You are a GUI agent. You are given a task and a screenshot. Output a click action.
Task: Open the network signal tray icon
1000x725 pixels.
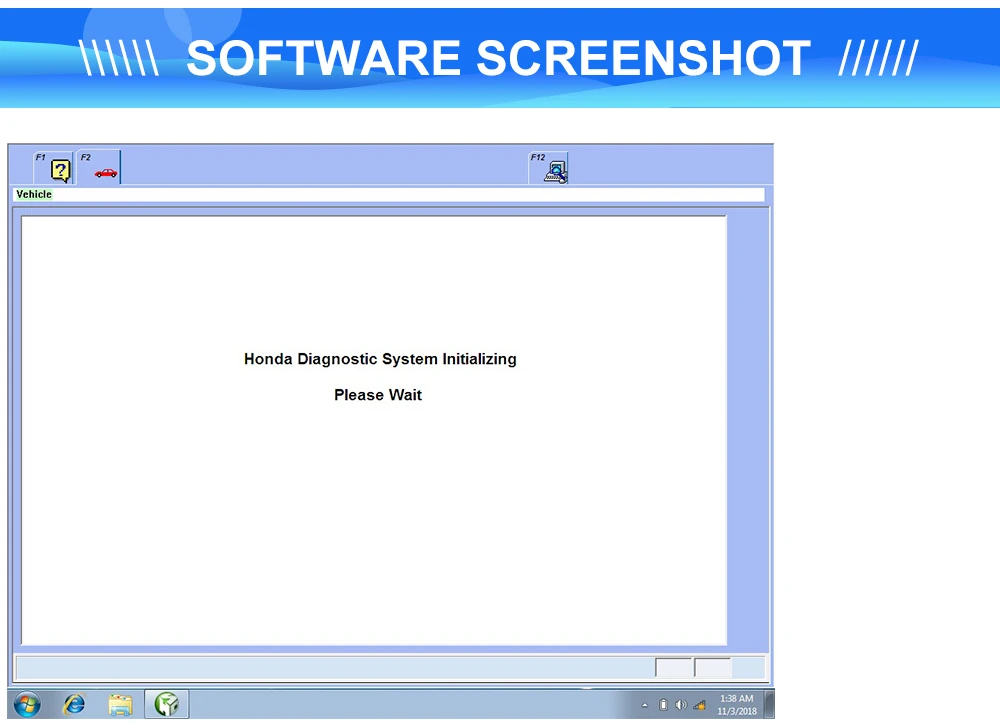tap(700, 705)
